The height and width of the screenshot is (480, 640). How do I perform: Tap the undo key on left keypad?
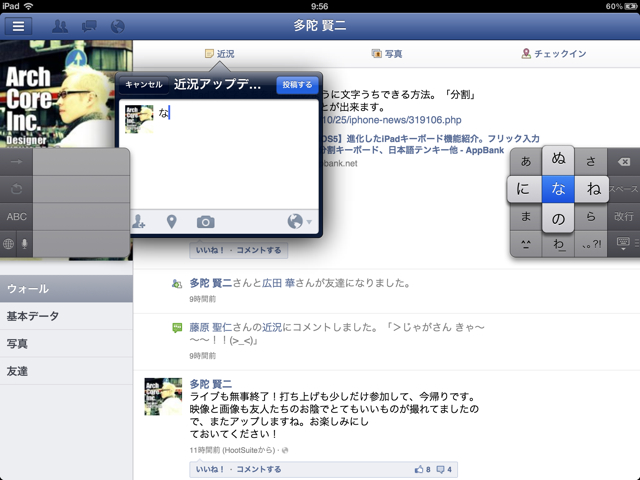(16, 189)
